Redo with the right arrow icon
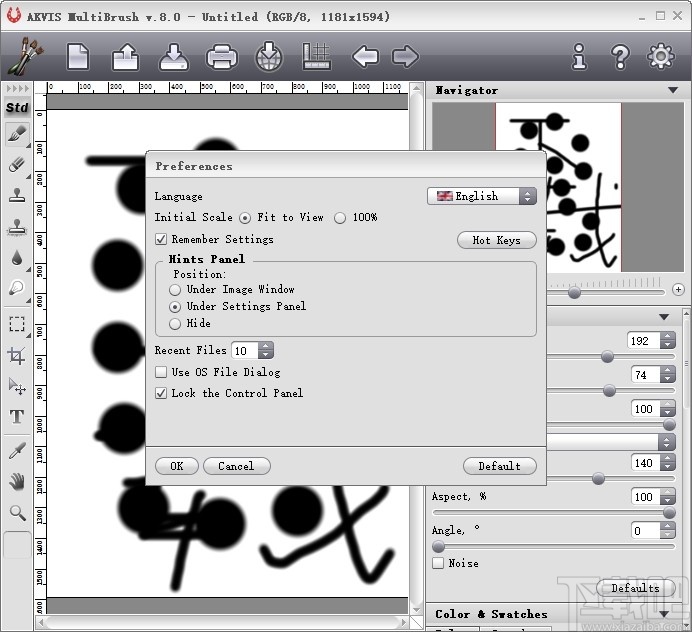This screenshot has width=692, height=632. (405, 56)
